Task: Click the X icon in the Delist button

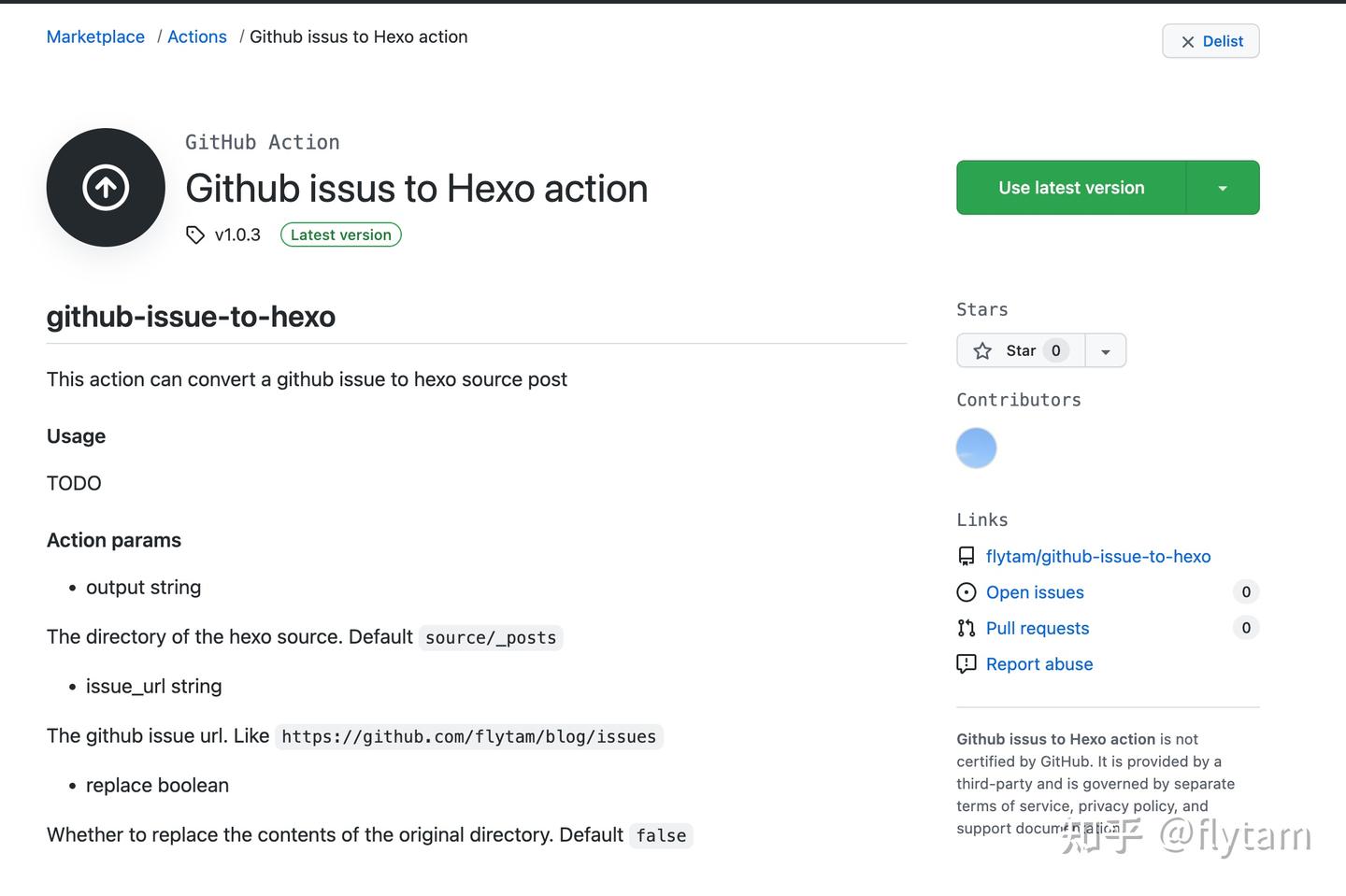Action: (1188, 42)
